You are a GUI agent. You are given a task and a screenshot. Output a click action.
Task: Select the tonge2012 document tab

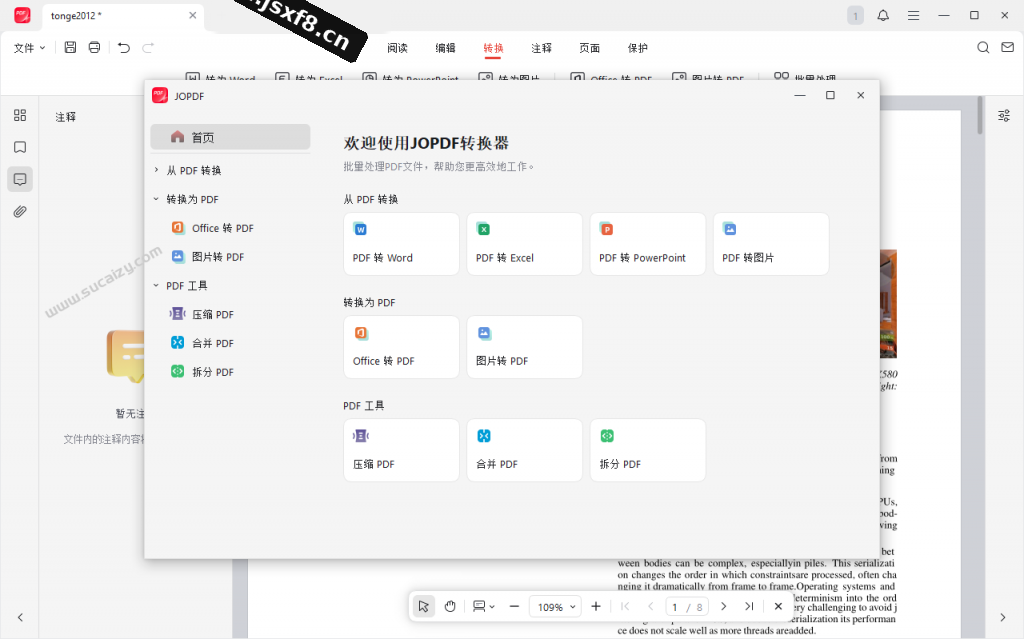pyautogui.click(x=123, y=16)
